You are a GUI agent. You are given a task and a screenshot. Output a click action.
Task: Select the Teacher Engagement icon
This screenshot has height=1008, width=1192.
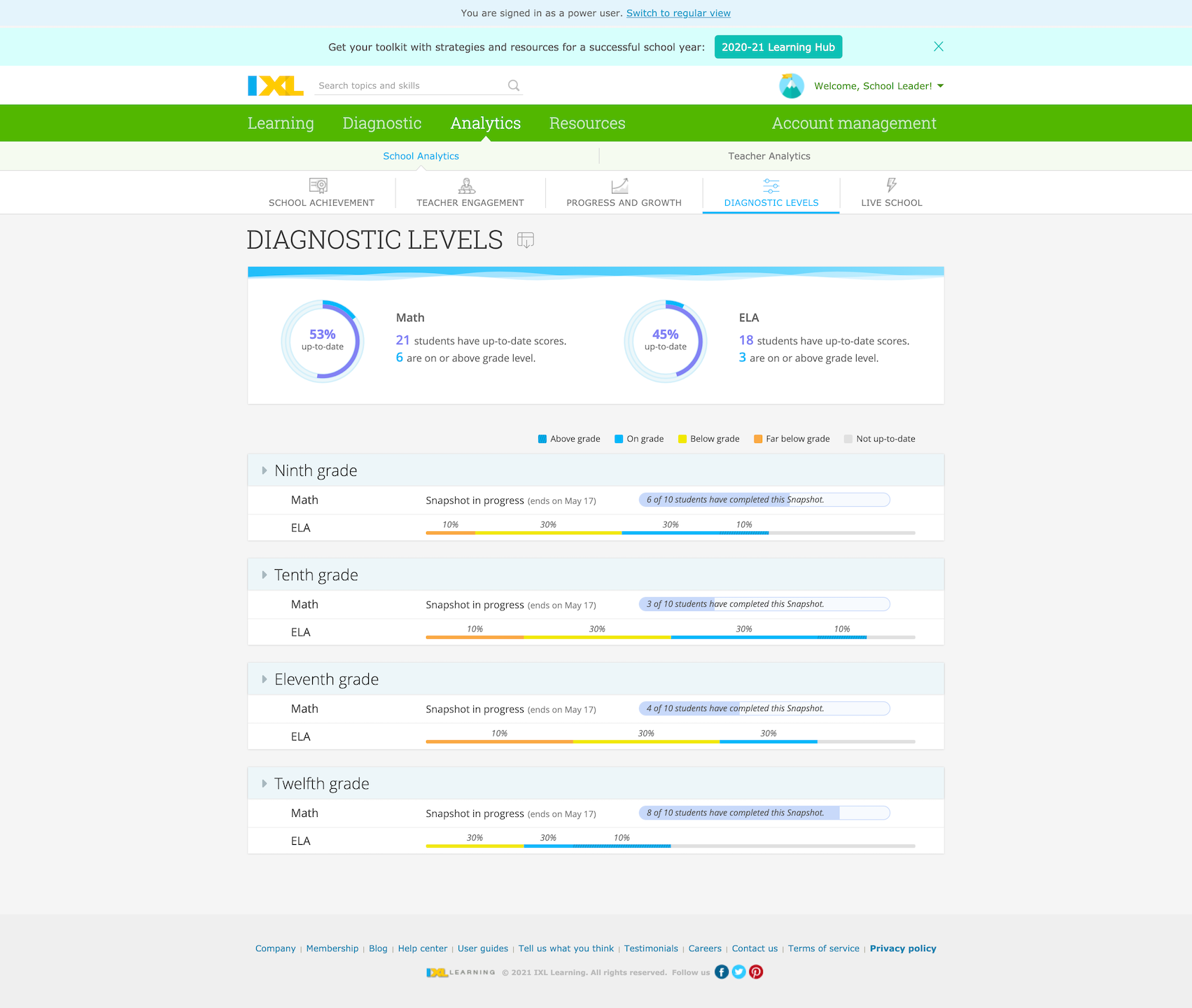(x=467, y=185)
